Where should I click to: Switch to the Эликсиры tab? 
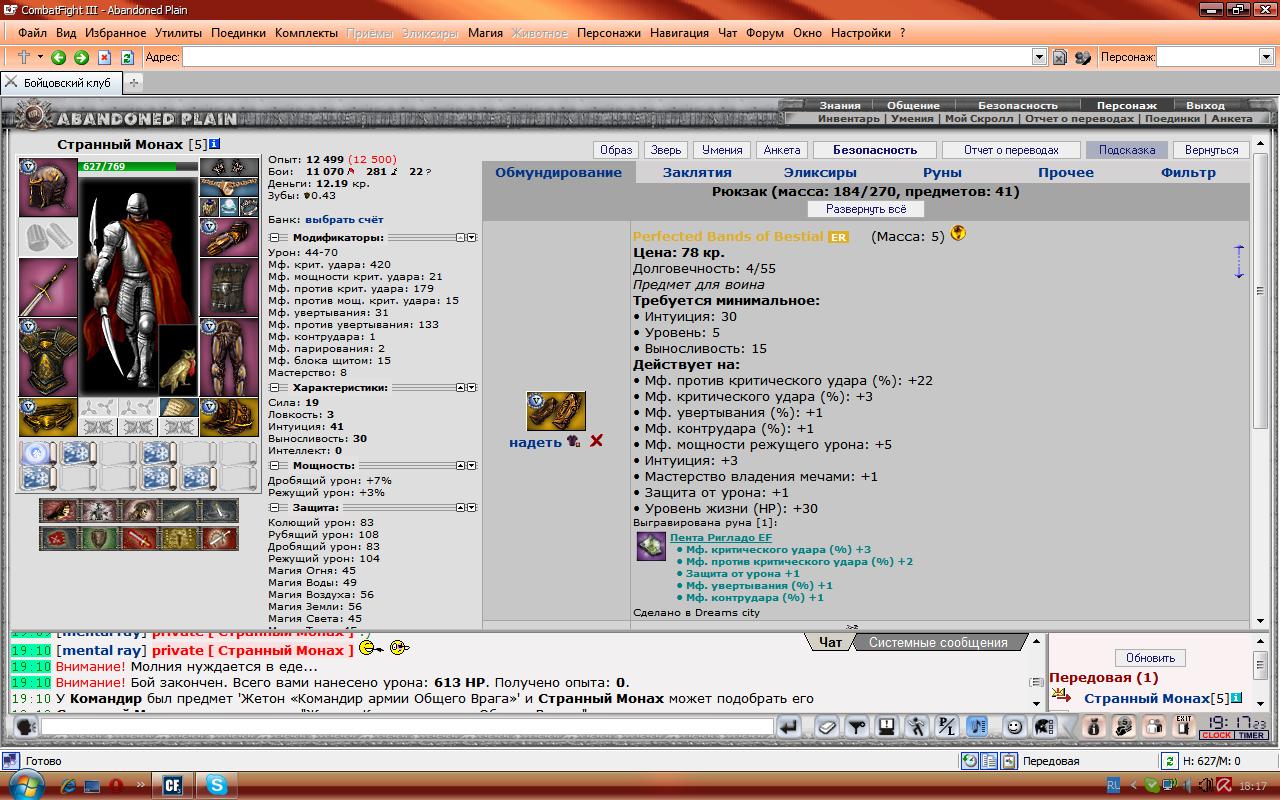(x=820, y=172)
